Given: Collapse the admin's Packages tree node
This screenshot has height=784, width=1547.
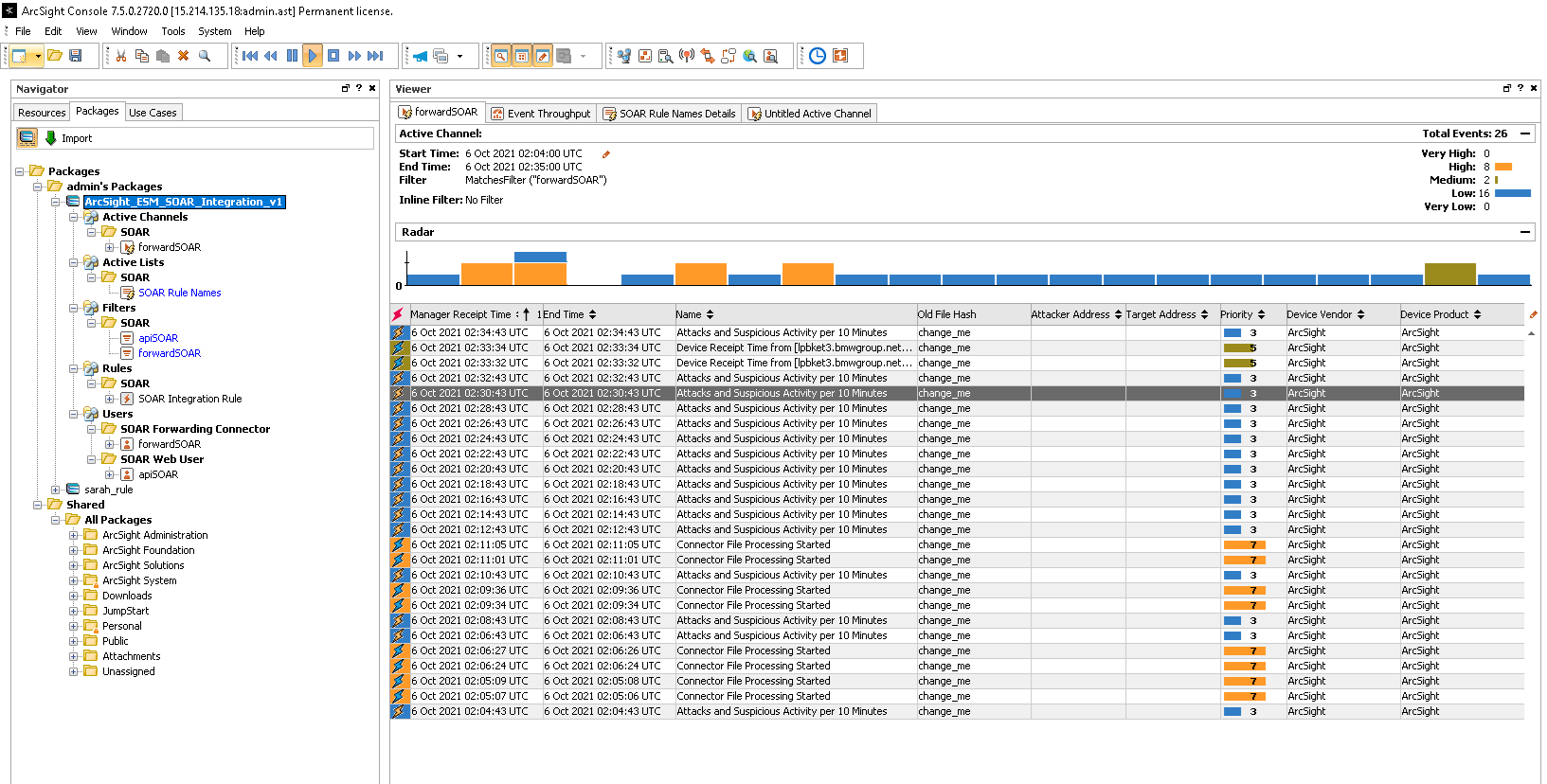Looking at the screenshot, I should pyautogui.click(x=38, y=187).
